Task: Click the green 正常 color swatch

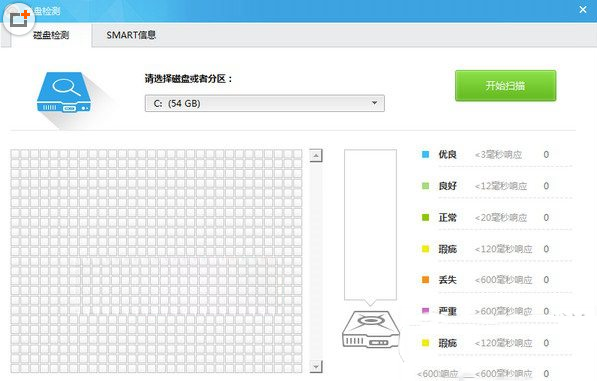Action: 426,217
